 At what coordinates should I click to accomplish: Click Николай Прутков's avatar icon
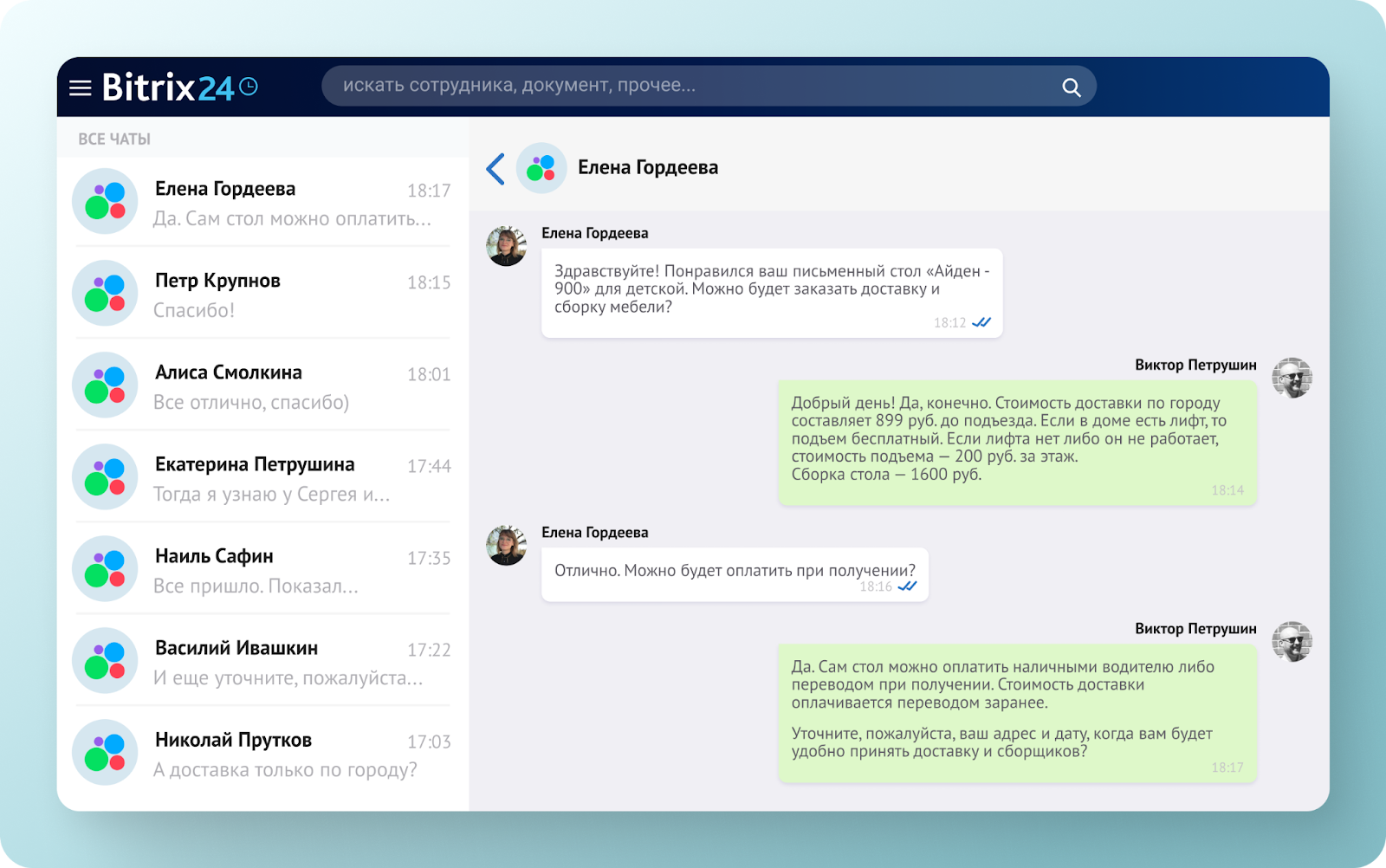point(105,752)
